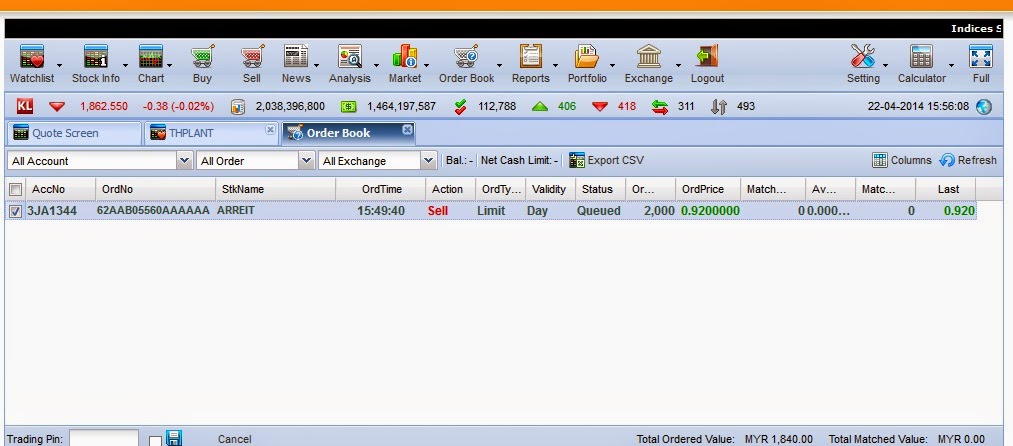This screenshot has width=1013, height=446.
Task: Open the All Order filter dropdown
Action: (256, 161)
